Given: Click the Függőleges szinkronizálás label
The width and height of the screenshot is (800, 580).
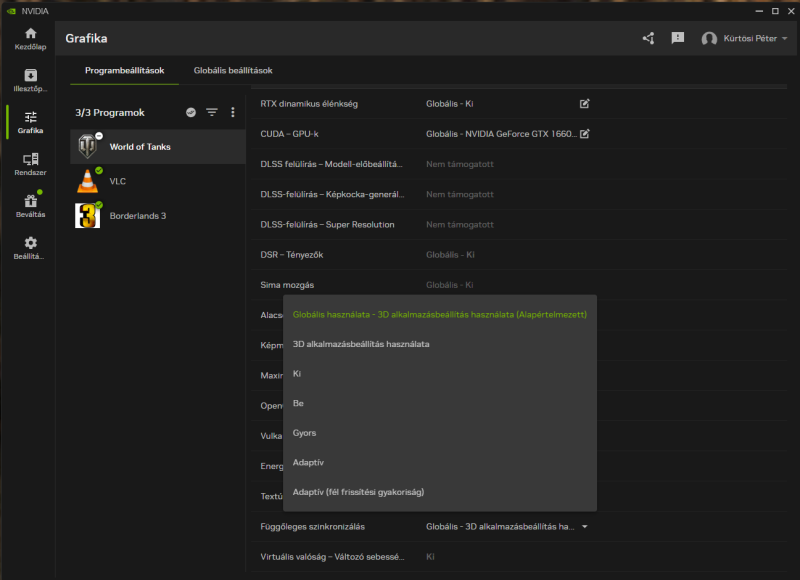Looking at the screenshot, I should click(x=312, y=526).
